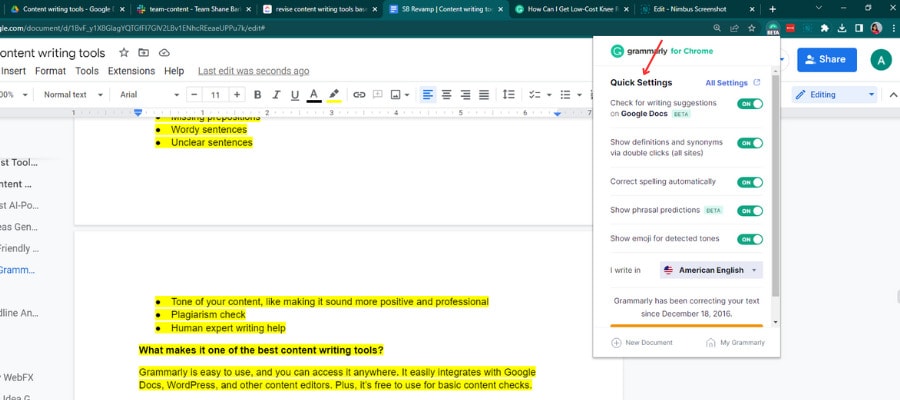Screen dimensions: 900x400
Task: Open the Chrome extensions puzzle icon
Action: point(825,28)
